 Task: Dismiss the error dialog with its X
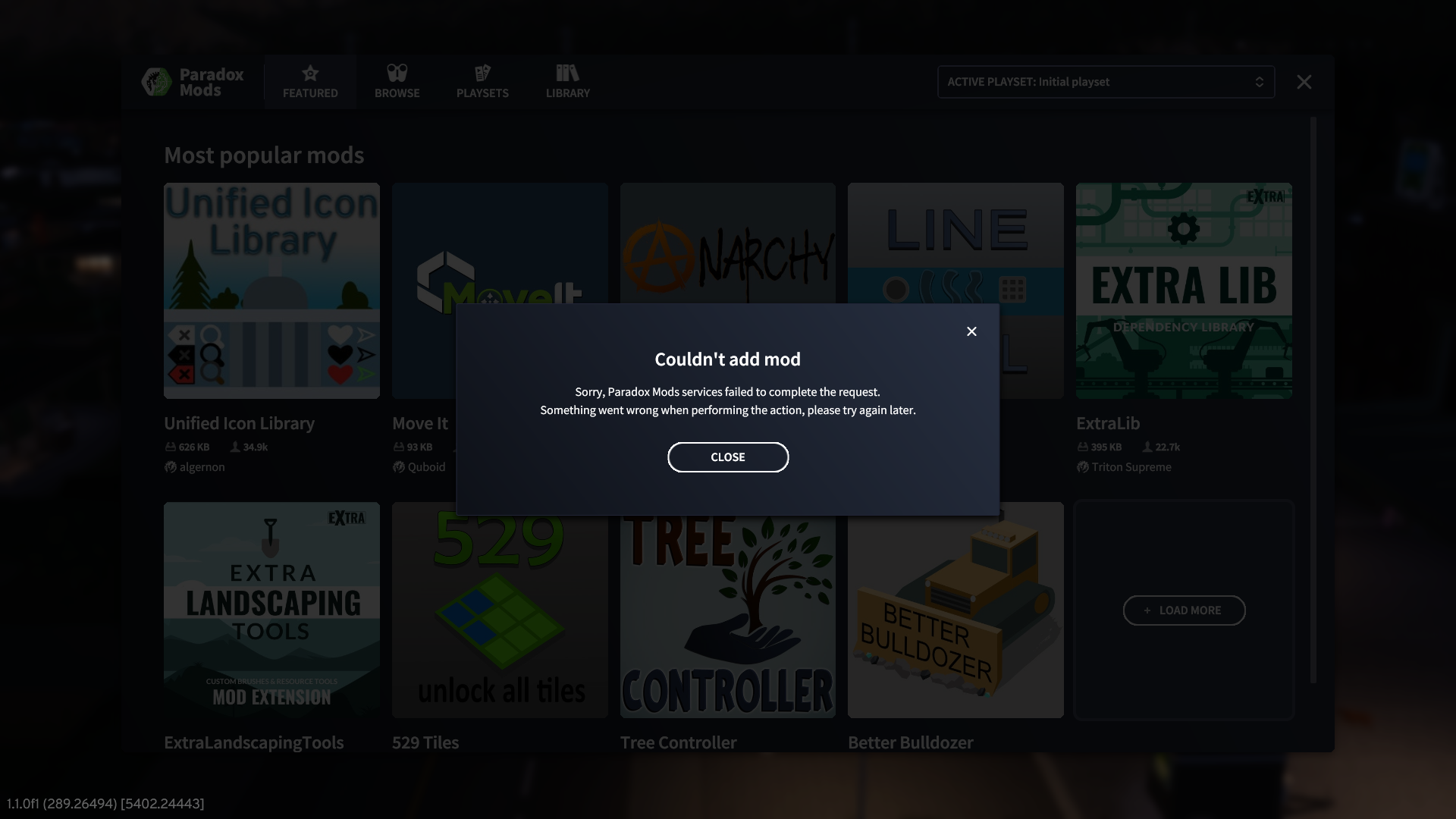click(x=972, y=331)
